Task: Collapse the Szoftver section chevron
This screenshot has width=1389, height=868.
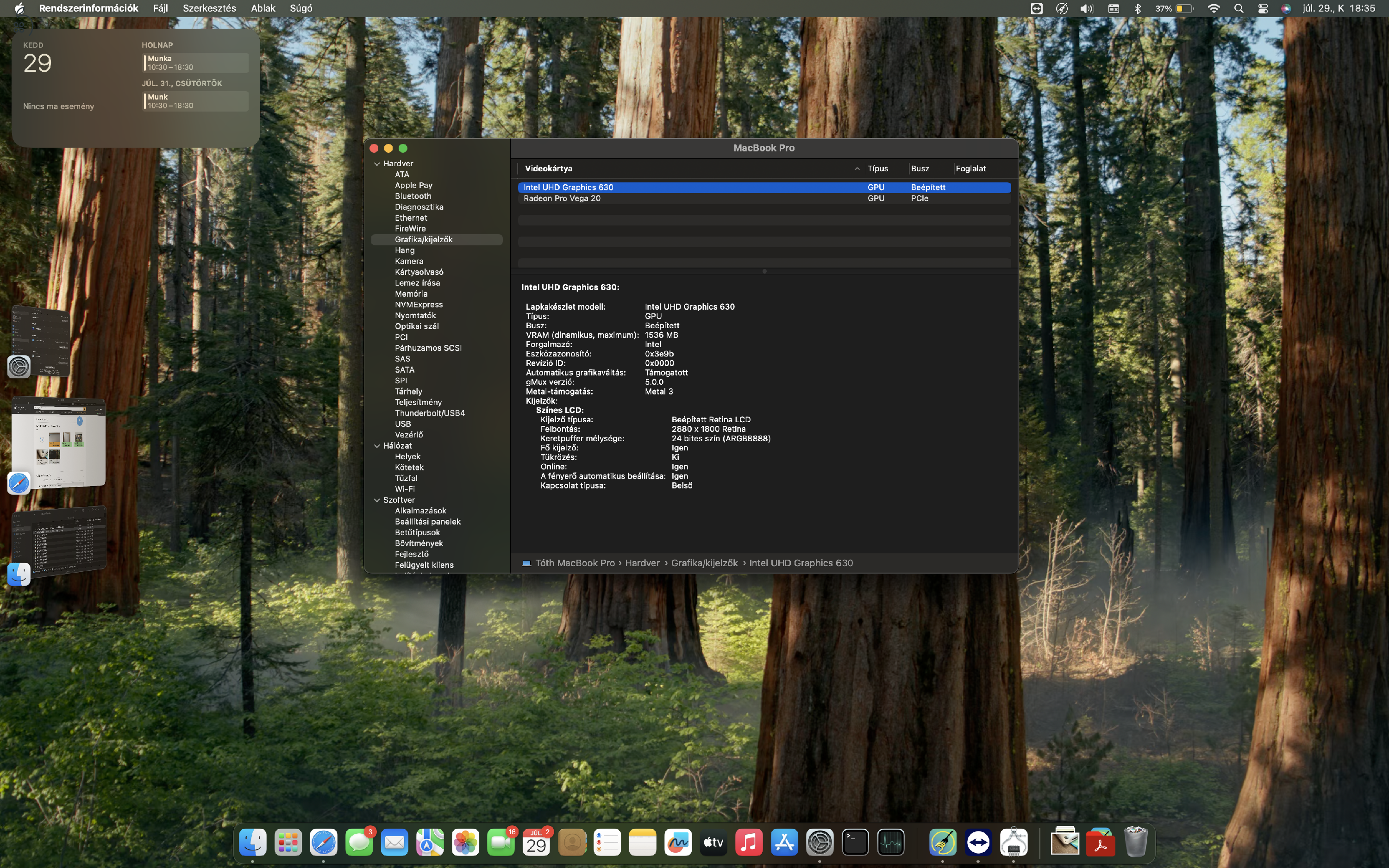Action: click(x=377, y=500)
